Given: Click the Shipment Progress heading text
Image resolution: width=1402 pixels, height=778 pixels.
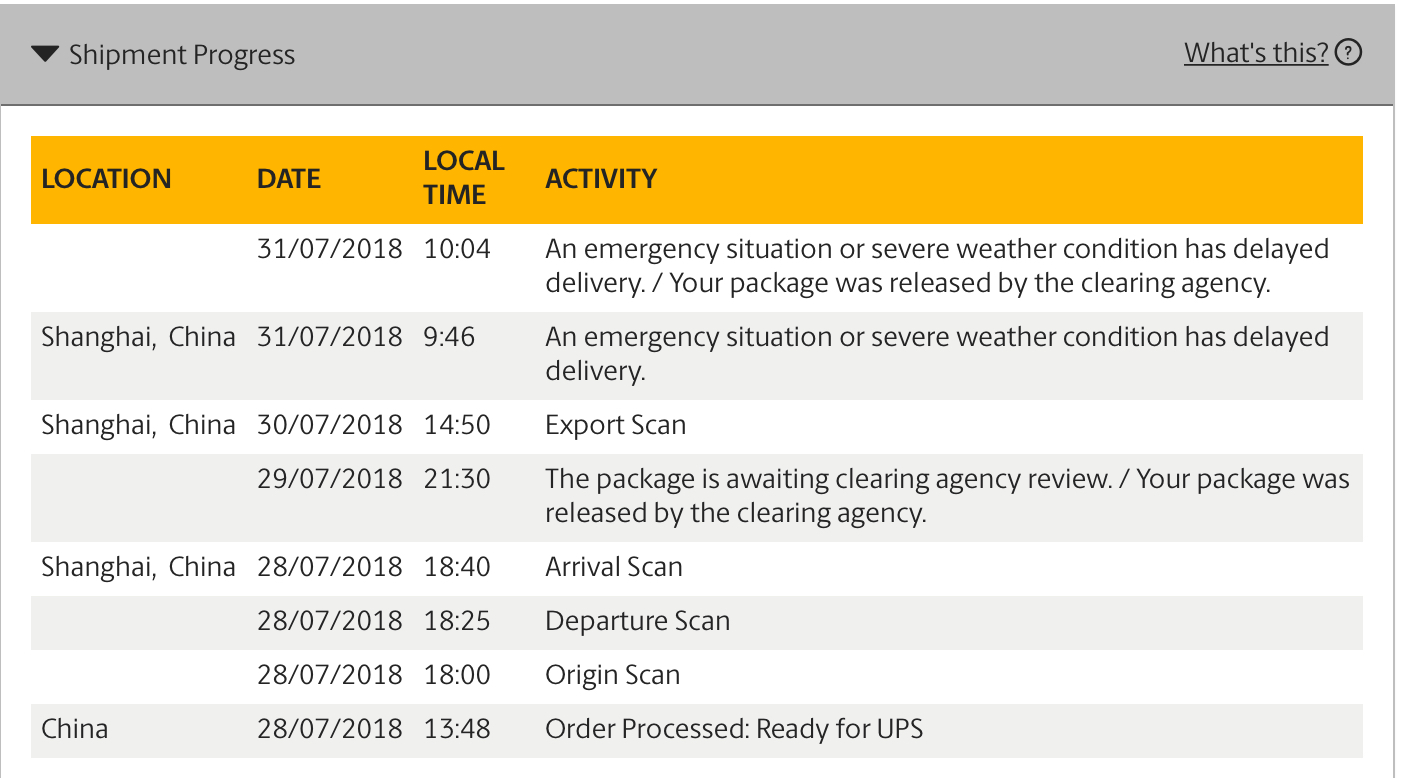Looking at the screenshot, I should click(x=182, y=55).
